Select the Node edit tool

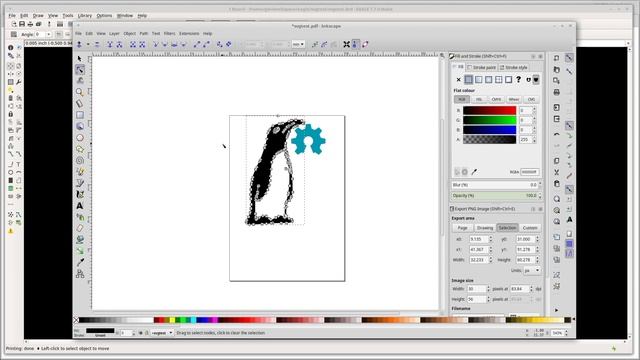[x=80, y=70]
